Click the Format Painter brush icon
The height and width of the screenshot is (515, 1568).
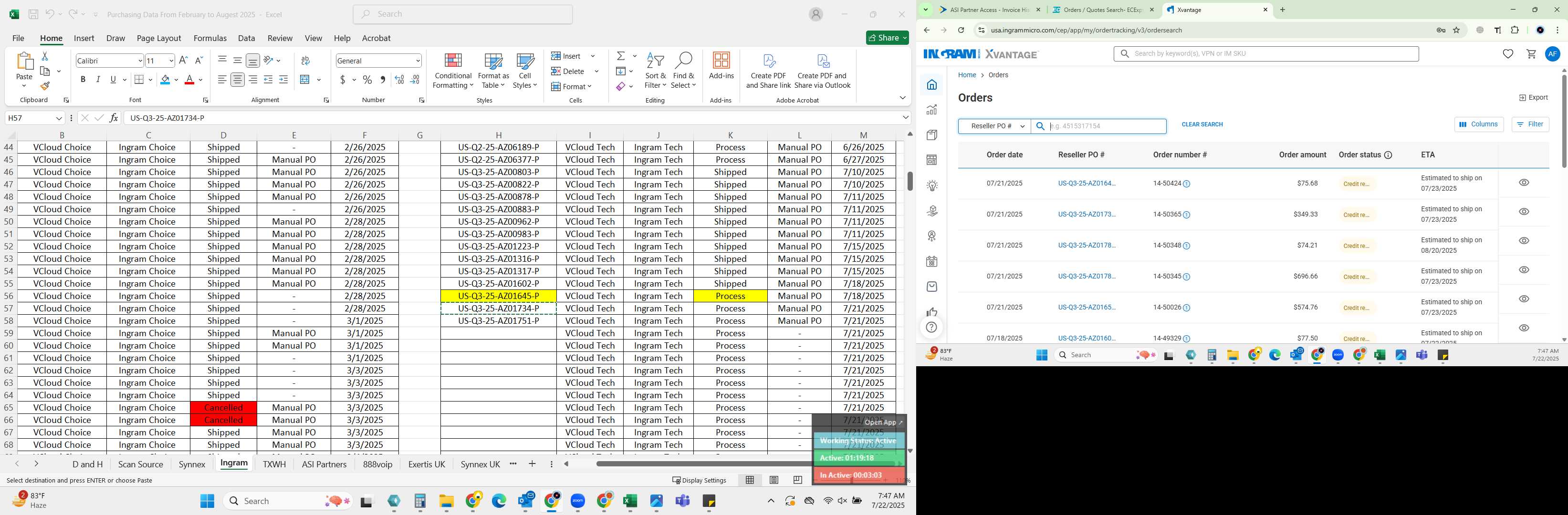click(45, 86)
